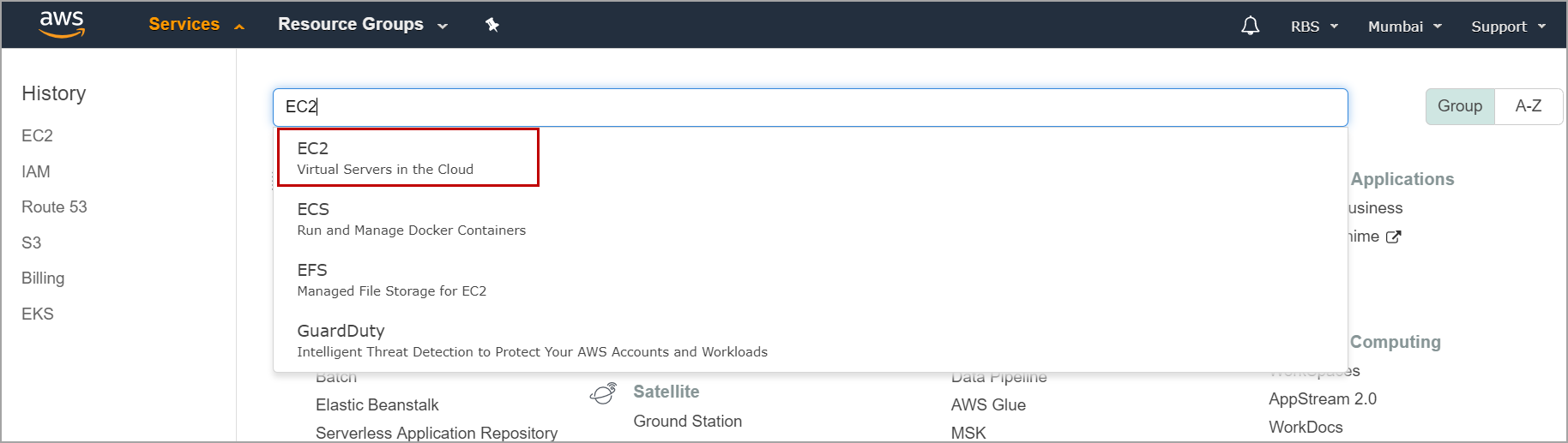Open the Support menu
This screenshot has width=1568, height=443.
pyautogui.click(x=1508, y=27)
